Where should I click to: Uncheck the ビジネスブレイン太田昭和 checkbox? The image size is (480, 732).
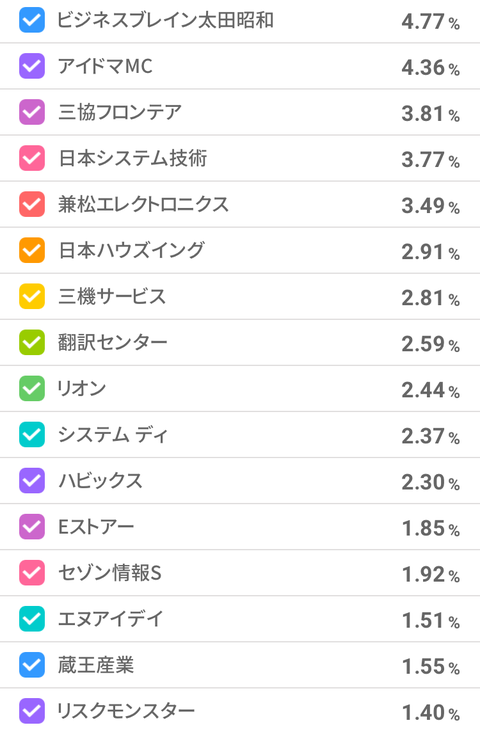click(32, 20)
